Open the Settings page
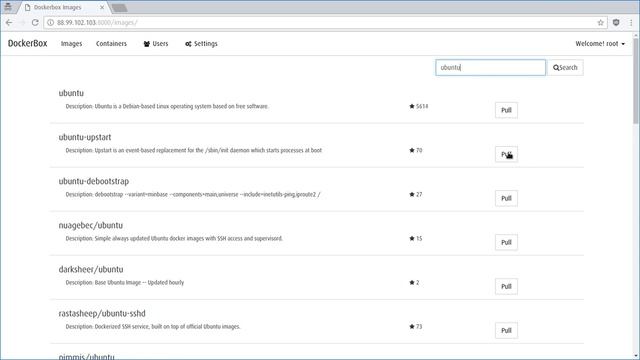Viewport: 640px width, 360px height. 201,44
